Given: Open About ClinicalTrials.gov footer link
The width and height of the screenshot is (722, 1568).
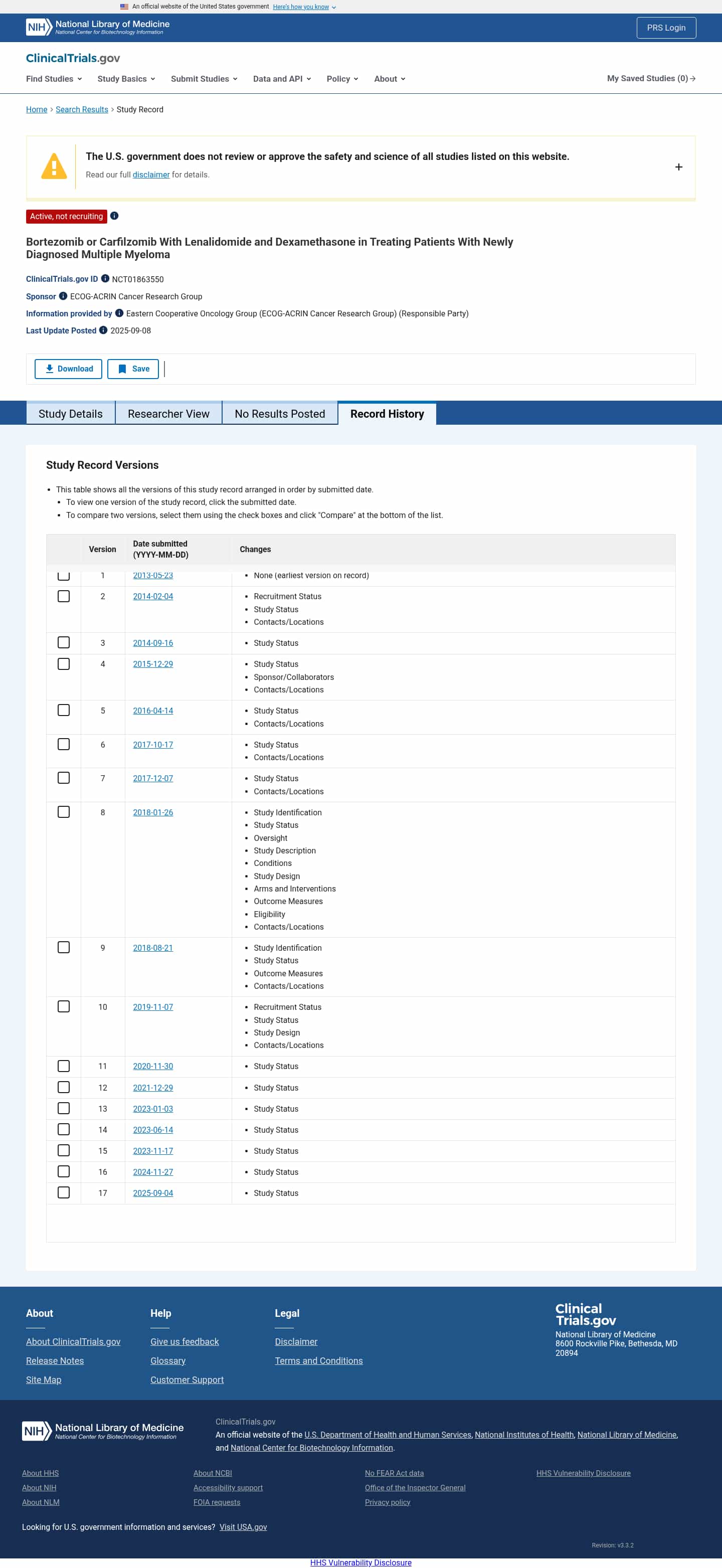Looking at the screenshot, I should tap(73, 1341).
